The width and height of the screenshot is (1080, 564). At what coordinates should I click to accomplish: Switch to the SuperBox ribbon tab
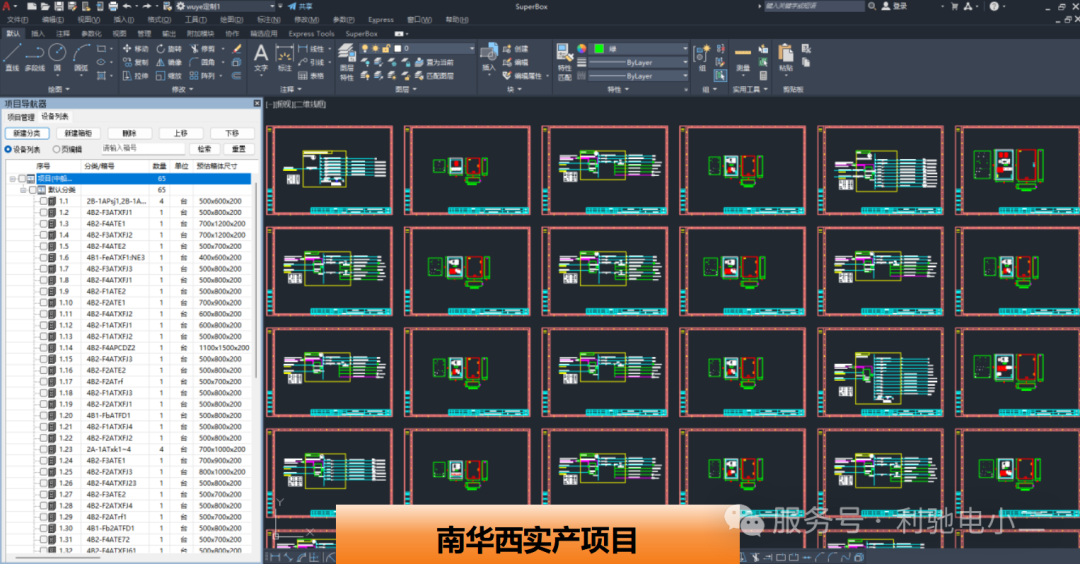pyautogui.click(x=362, y=33)
